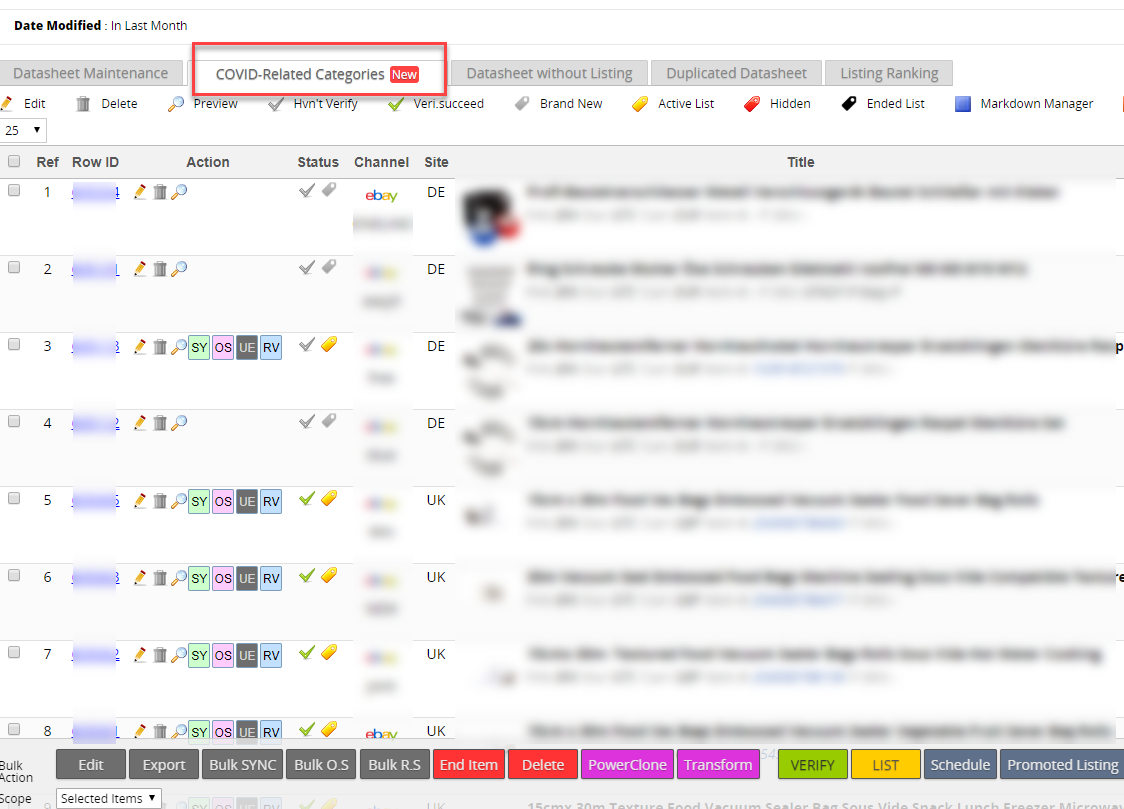Select the checkbox for row 5
Screen dimensions: 1124x809
14,498
